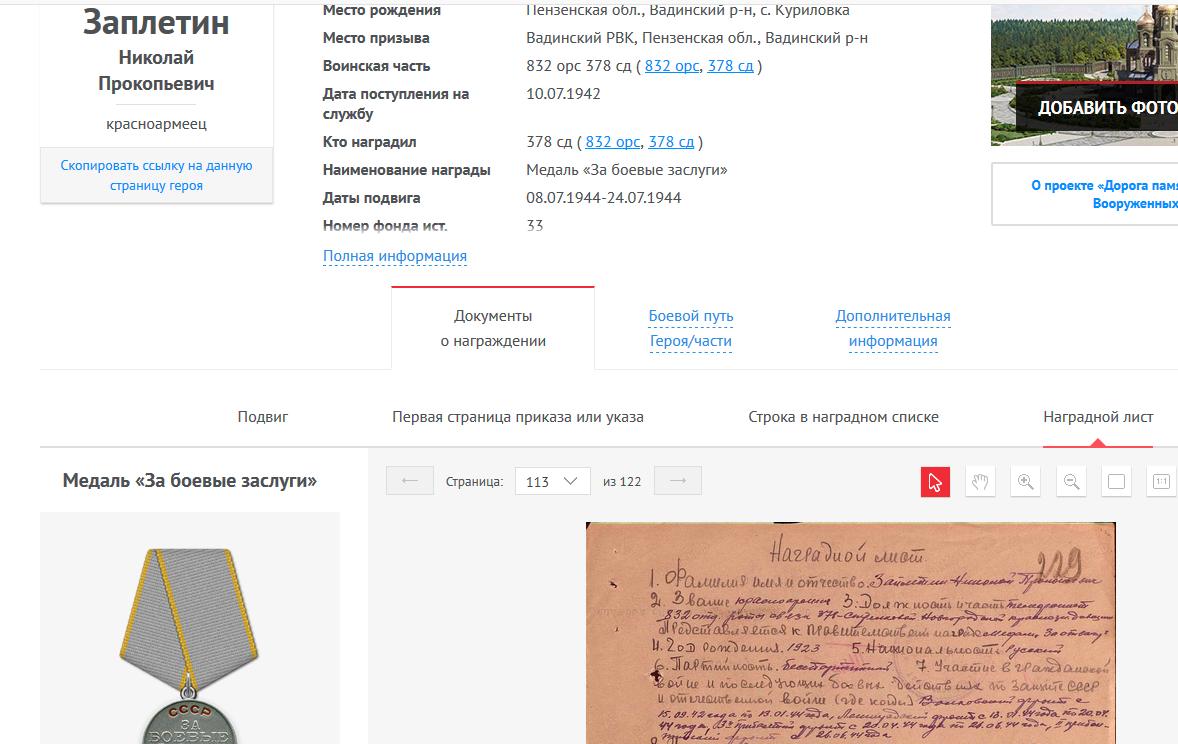The width and height of the screenshot is (1178, 744).
Task: Go to next page arrow
Action: [678, 481]
